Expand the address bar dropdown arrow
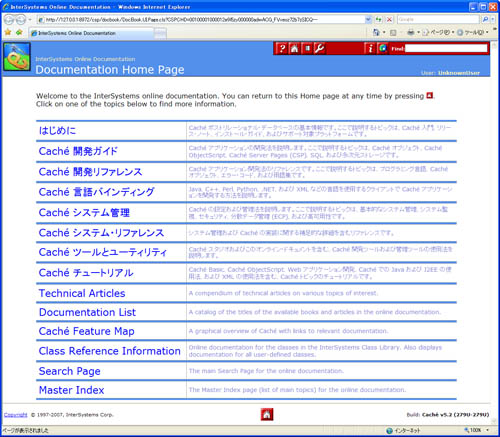This screenshot has width=500, height=437. click(x=368, y=20)
